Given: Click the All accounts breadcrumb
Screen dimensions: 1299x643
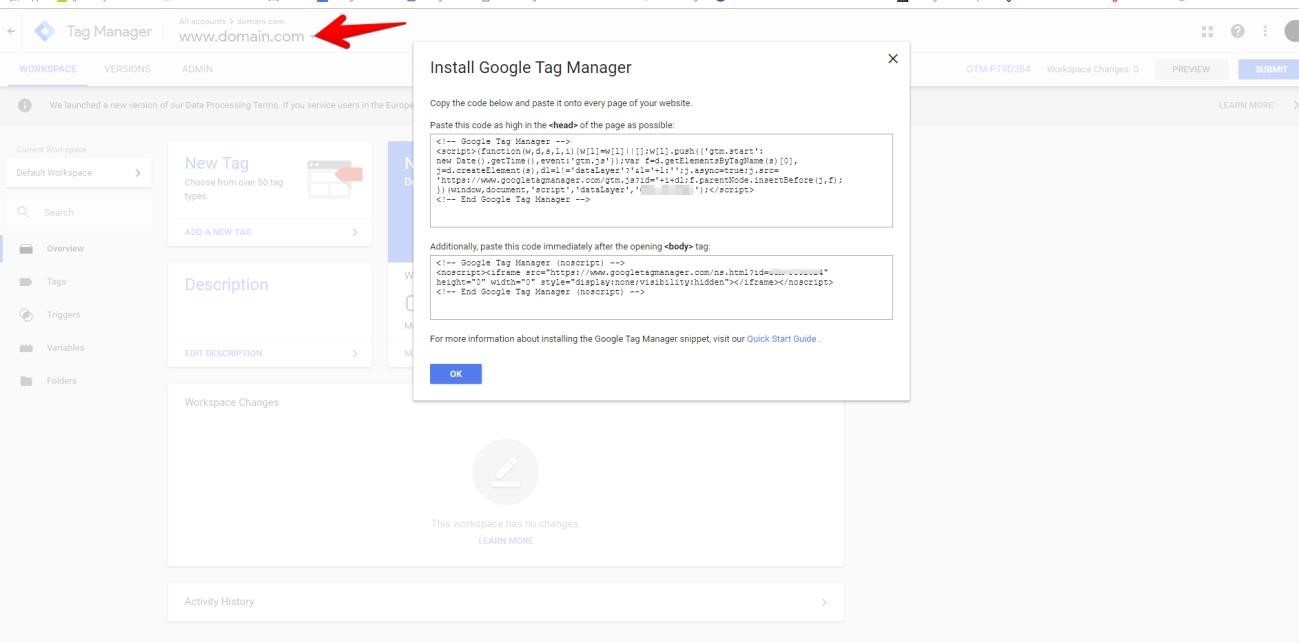Looking at the screenshot, I should pos(203,20).
